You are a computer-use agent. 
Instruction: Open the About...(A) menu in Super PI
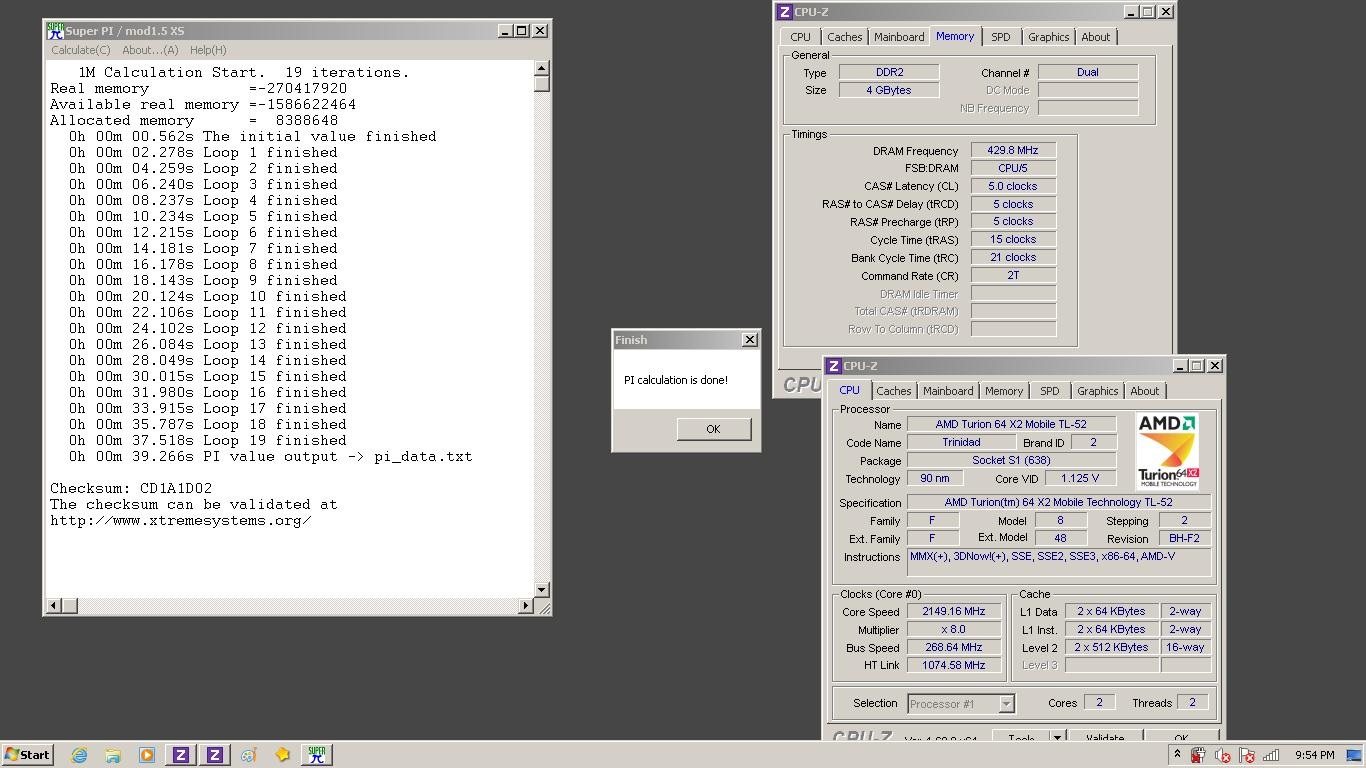click(x=150, y=50)
